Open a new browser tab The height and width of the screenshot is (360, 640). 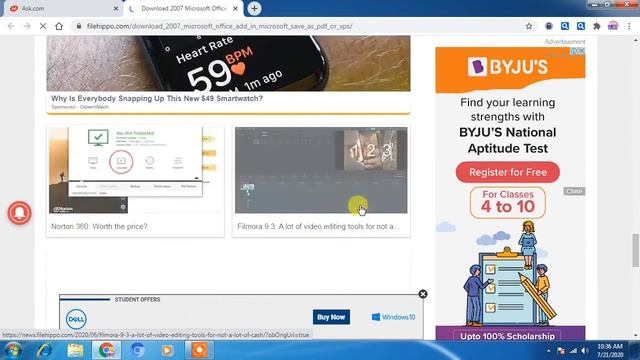[x=254, y=8]
